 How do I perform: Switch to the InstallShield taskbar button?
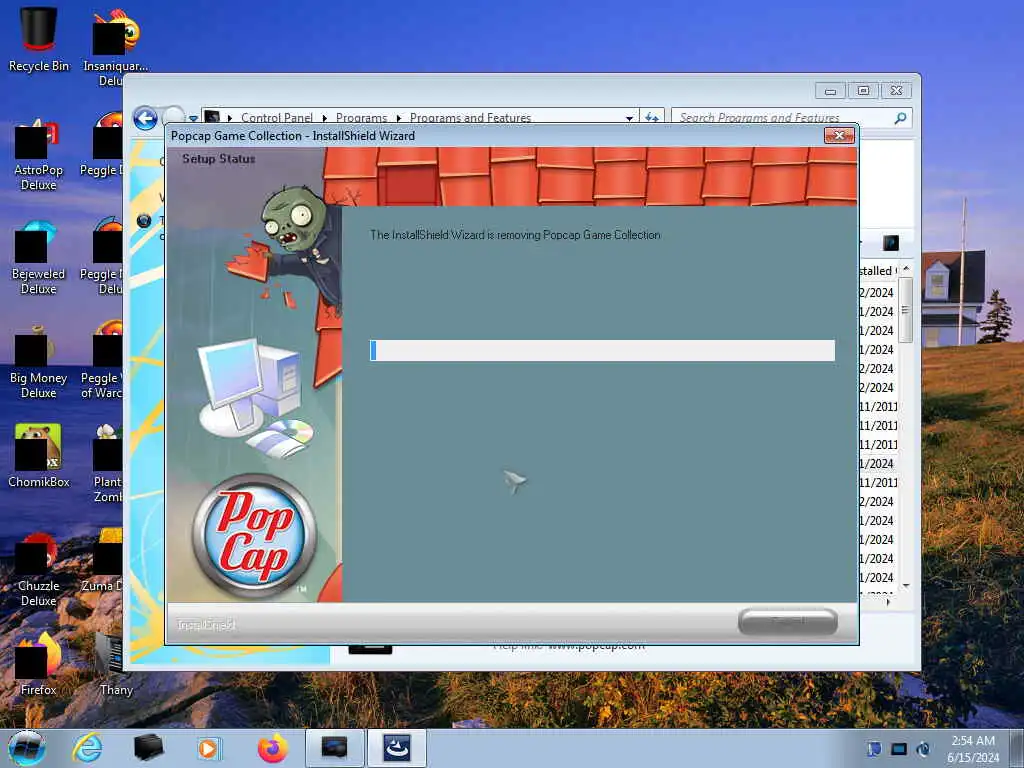pyautogui.click(x=396, y=748)
